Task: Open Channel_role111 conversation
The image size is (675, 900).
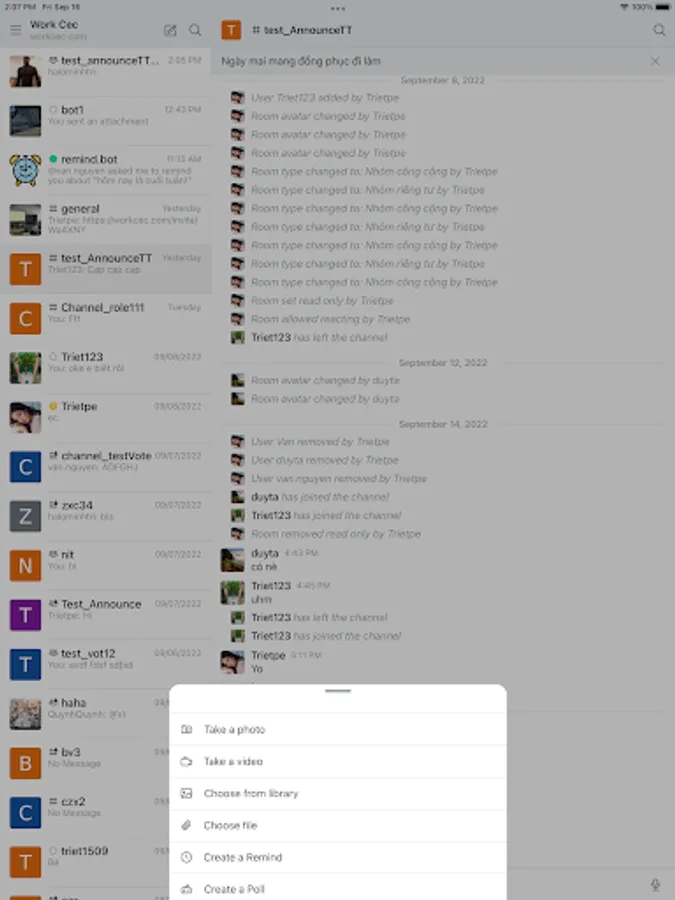Action: point(106,318)
